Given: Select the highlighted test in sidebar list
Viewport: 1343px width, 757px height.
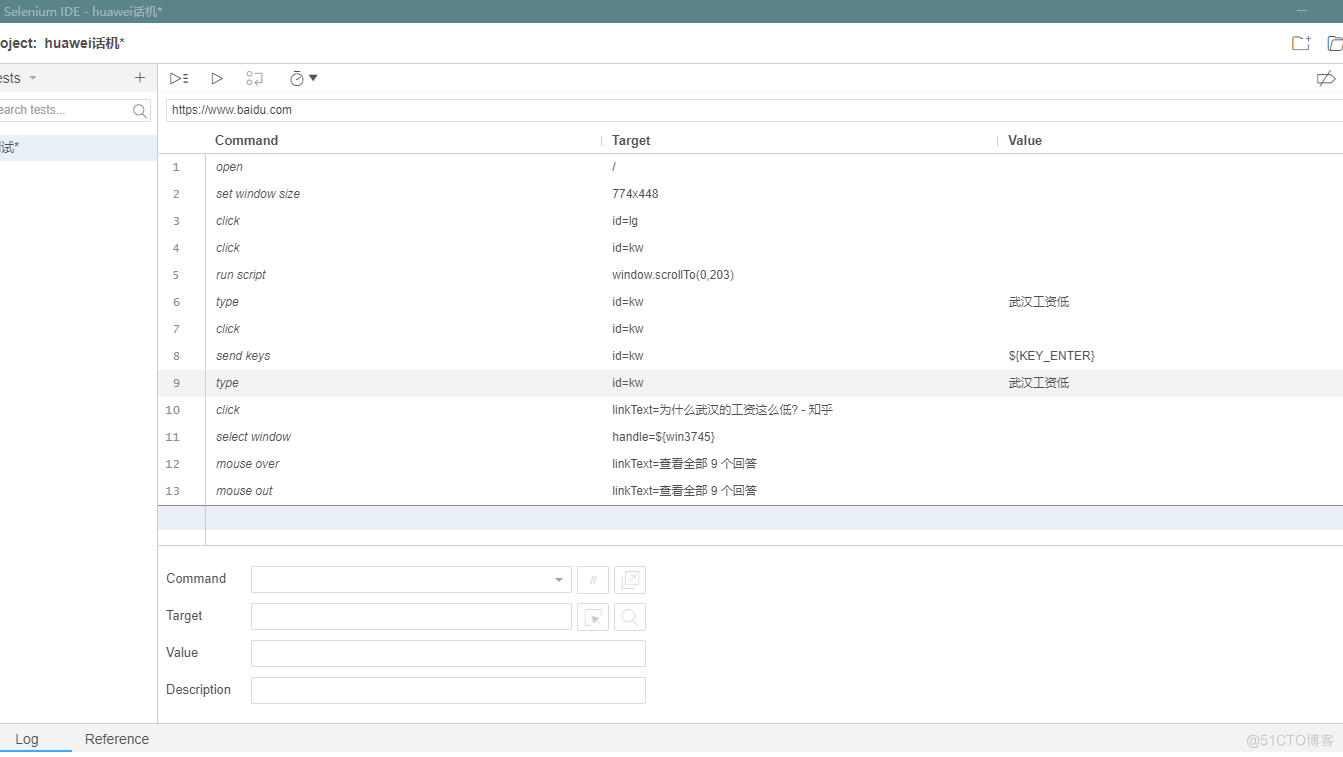Looking at the screenshot, I should click(x=78, y=148).
